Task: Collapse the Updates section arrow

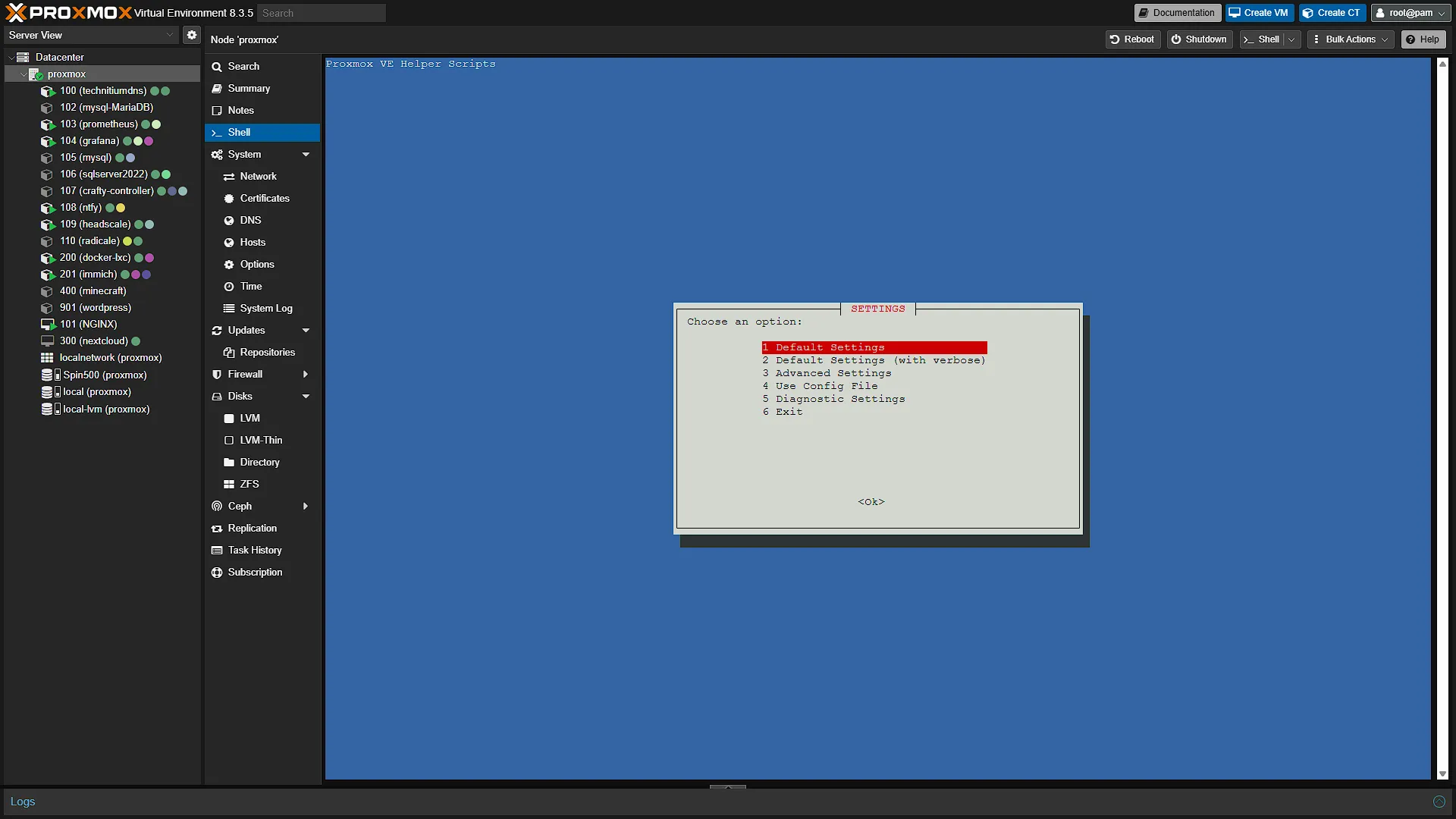Action: point(306,331)
